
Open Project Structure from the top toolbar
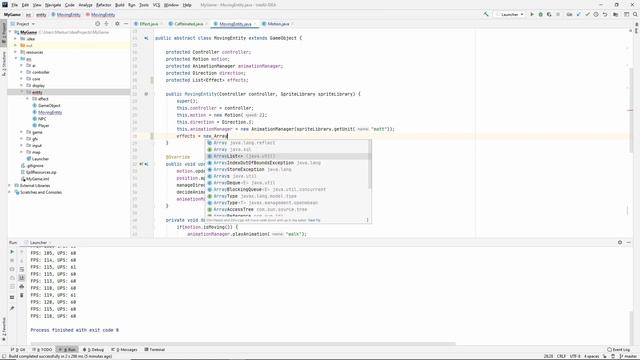(x=616, y=14)
